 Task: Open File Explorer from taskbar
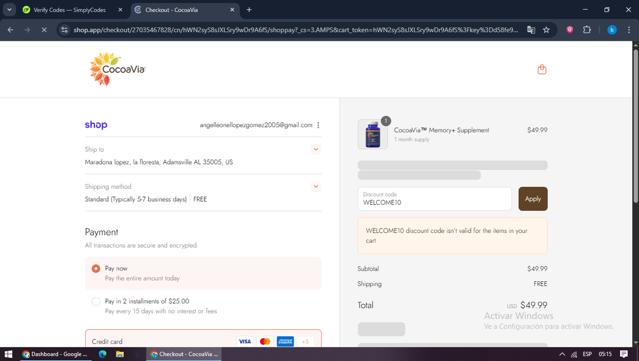[120, 354]
